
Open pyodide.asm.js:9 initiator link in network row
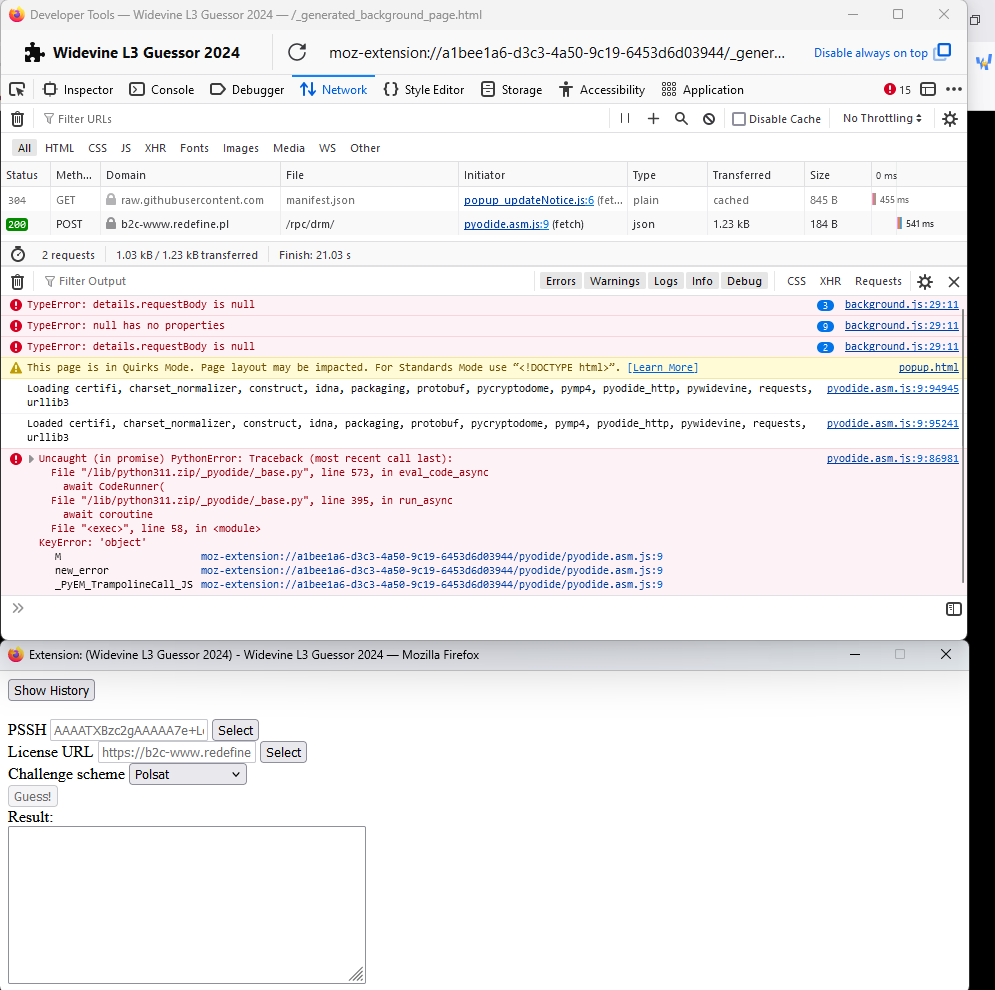click(506, 224)
